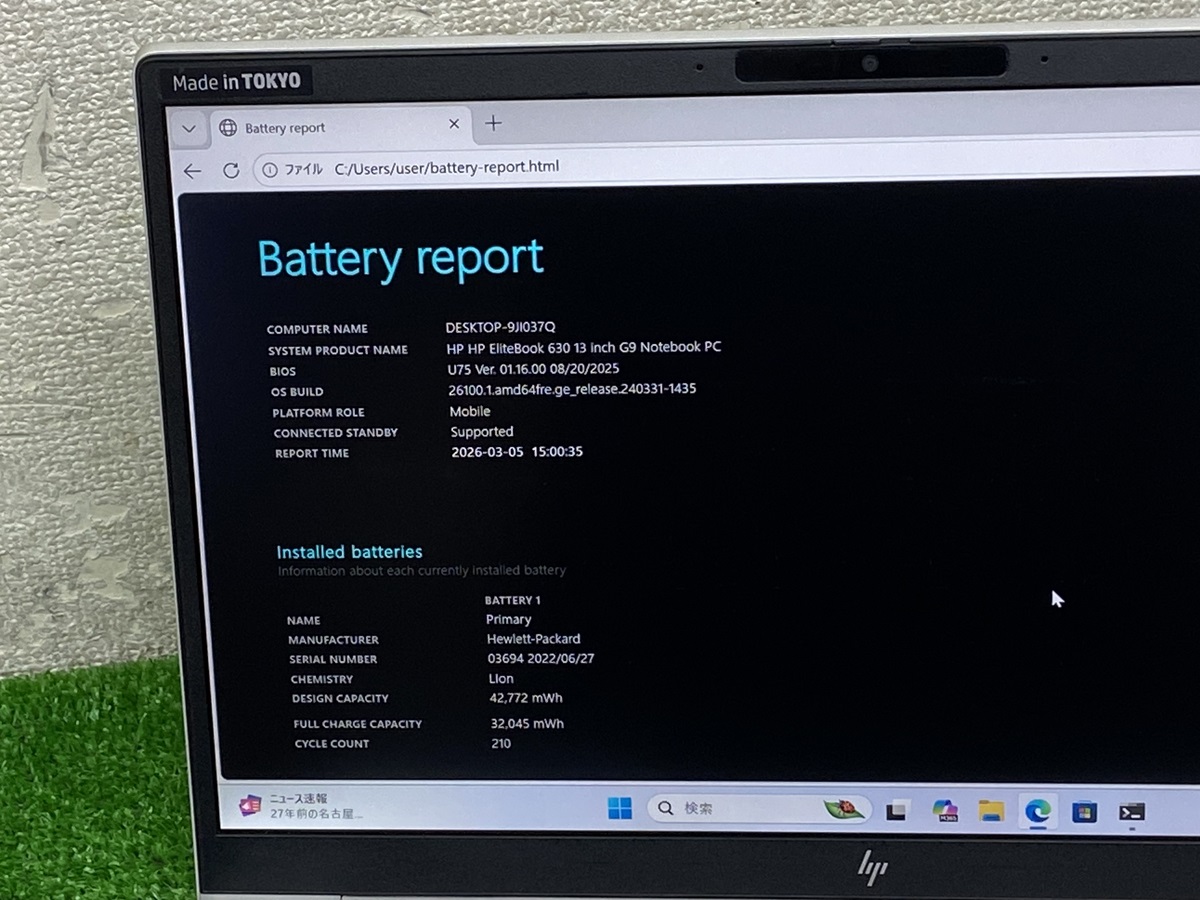Click the ladybug search highlight icon
1200x900 pixels.
(x=843, y=809)
